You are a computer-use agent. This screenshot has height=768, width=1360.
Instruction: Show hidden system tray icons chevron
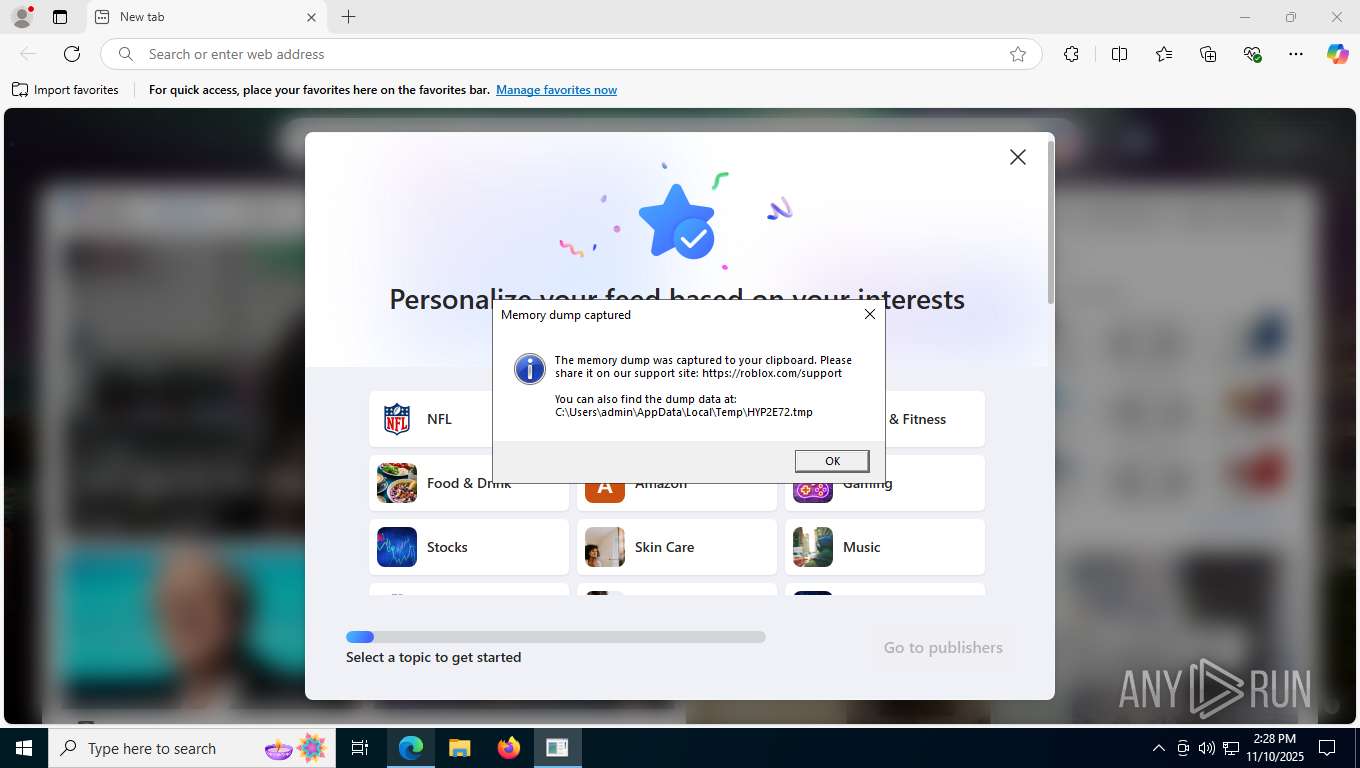tap(1158, 748)
